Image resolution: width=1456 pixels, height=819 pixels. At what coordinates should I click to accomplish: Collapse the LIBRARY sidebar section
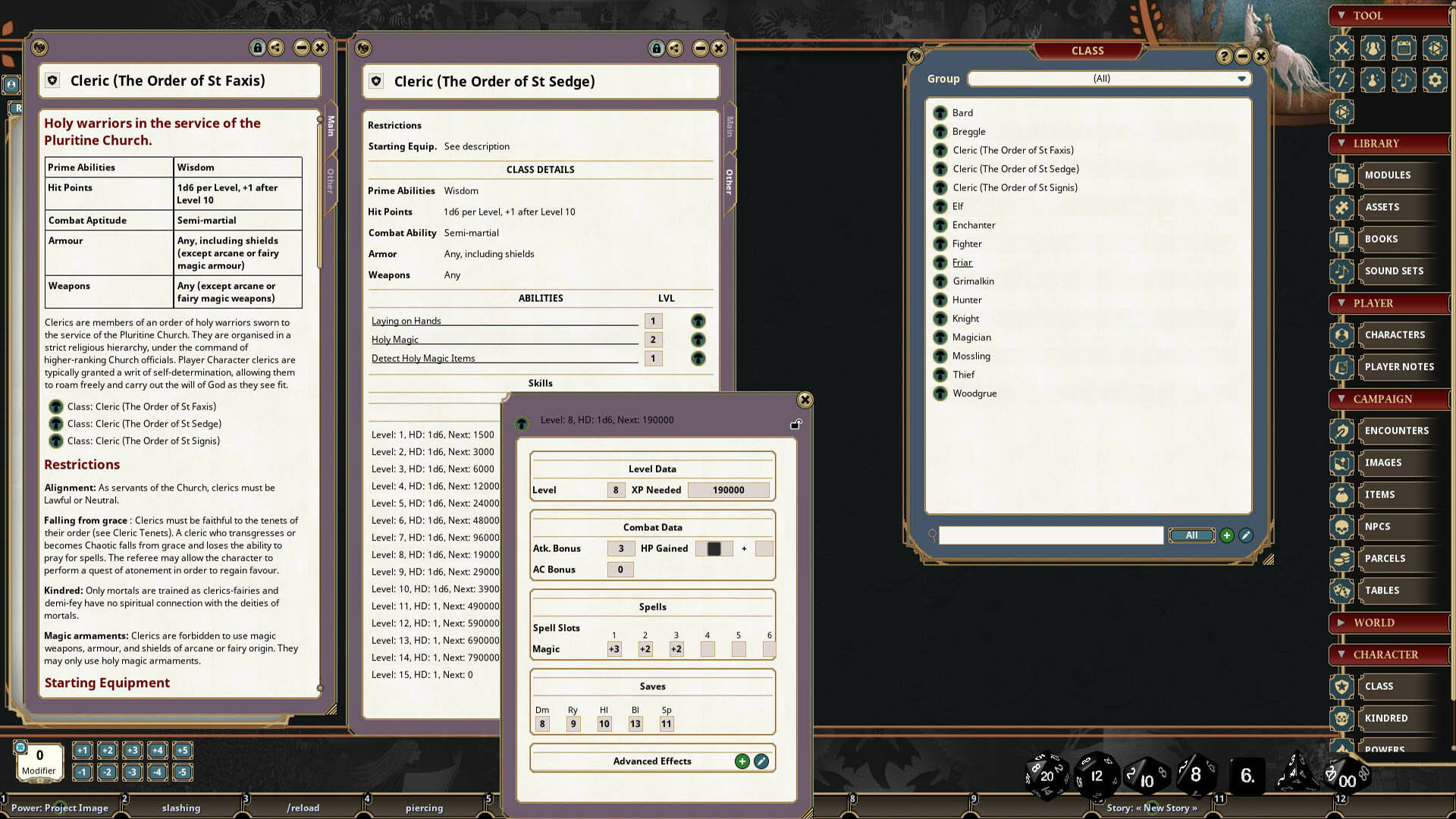click(x=1343, y=143)
